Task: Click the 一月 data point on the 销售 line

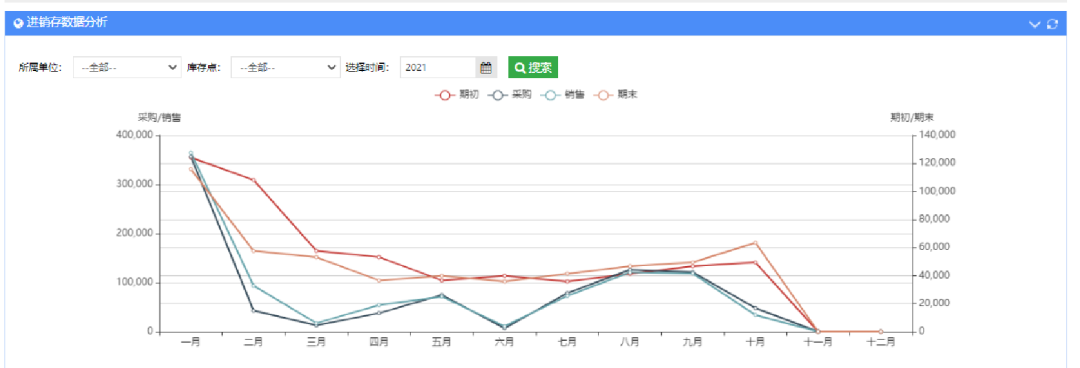Action: (191, 153)
